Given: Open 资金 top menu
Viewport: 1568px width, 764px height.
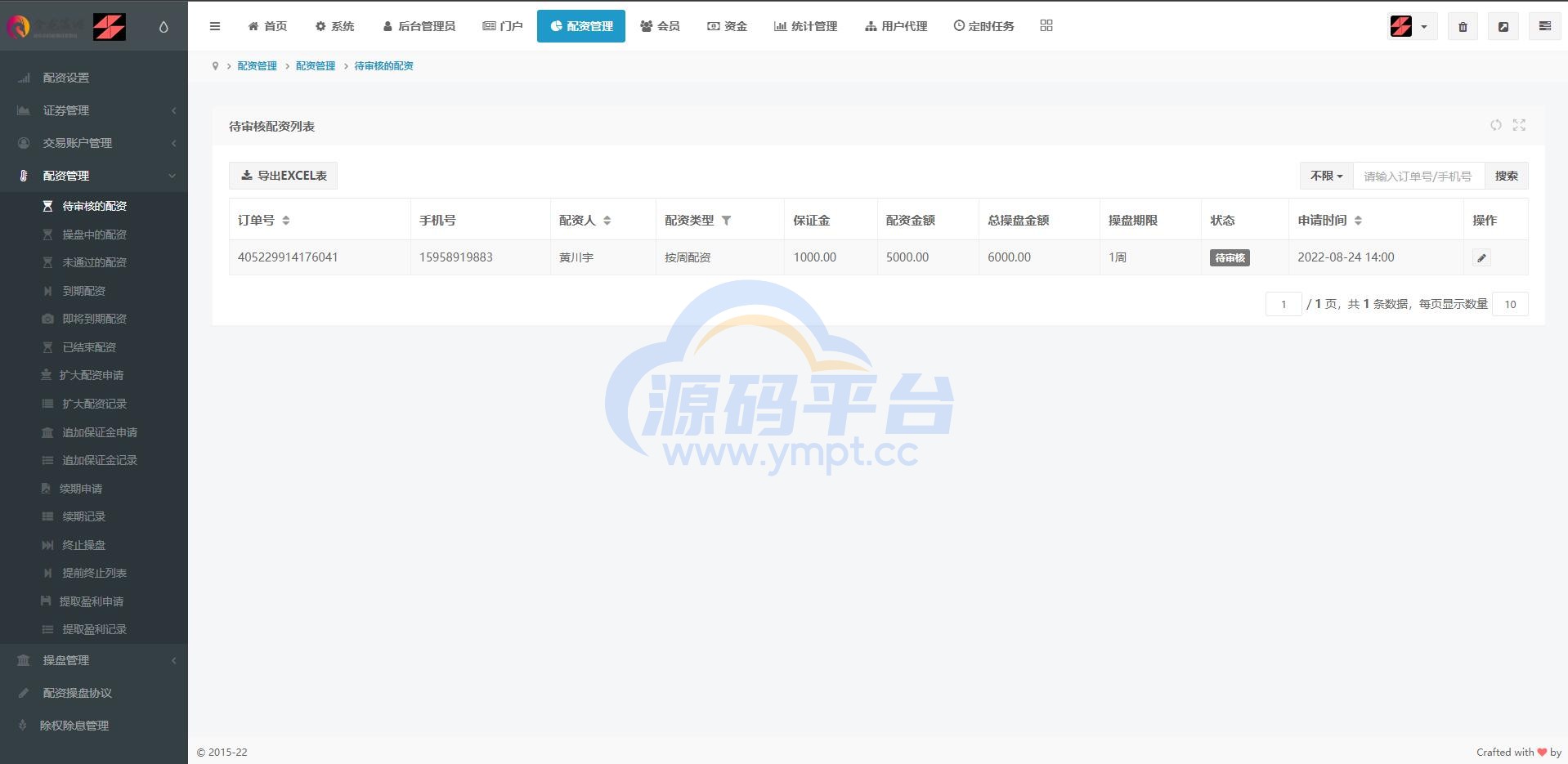Looking at the screenshot, I should [x=727, y=26].
